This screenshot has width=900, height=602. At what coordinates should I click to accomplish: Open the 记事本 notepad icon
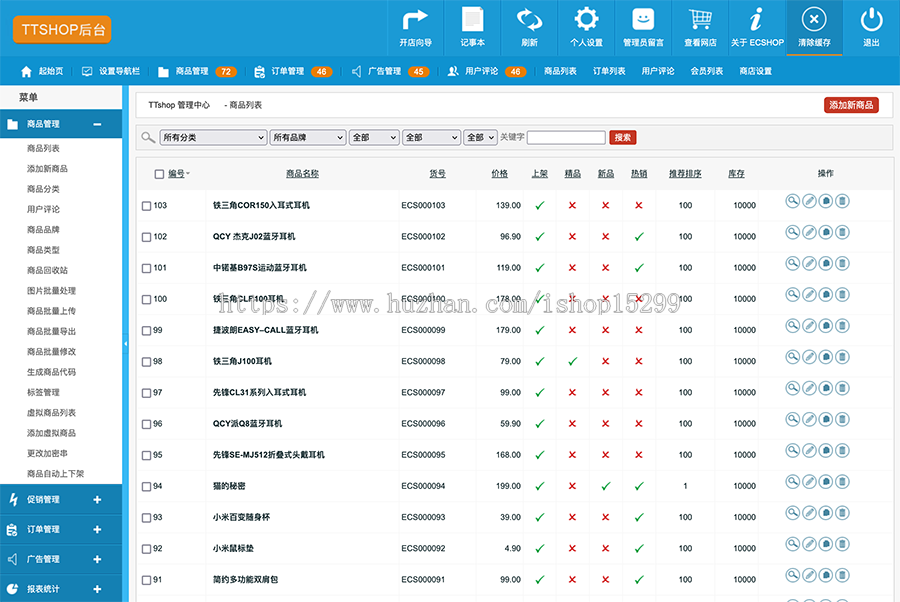click(472, 28)
